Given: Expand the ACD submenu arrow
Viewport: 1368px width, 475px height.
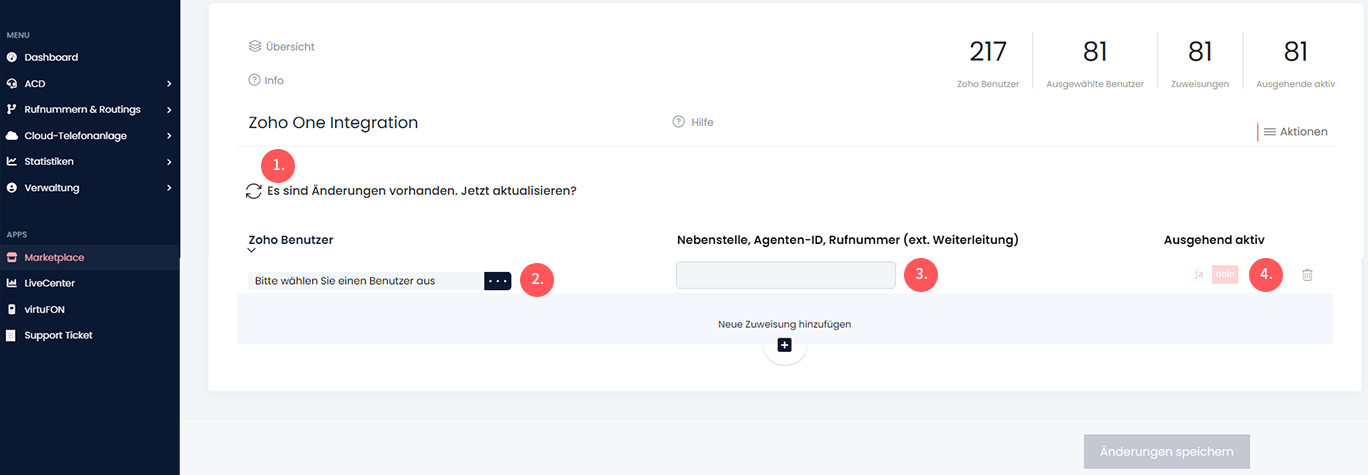Looking at the screenshot, I should click(169, 83).
